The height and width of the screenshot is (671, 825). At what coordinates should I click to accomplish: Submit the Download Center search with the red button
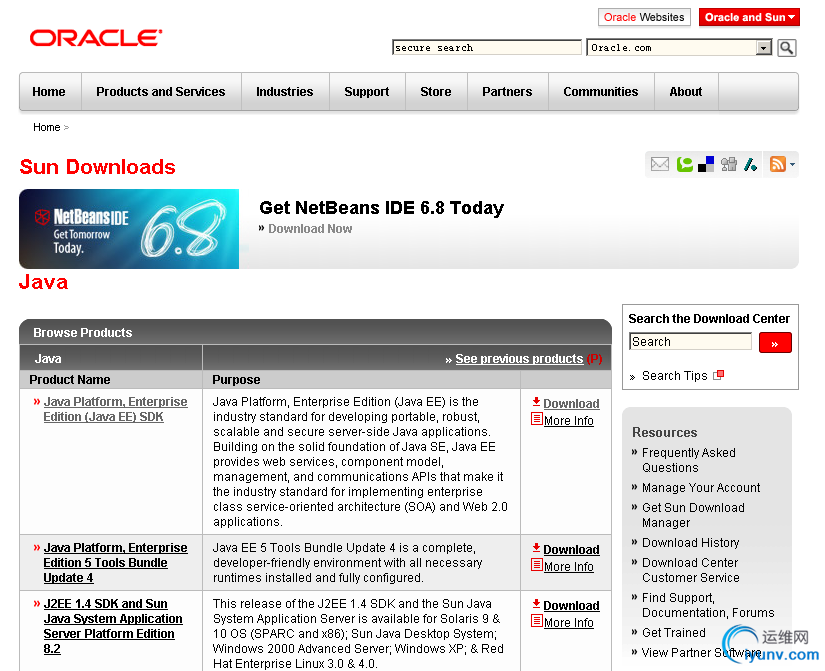pos(775,343)
